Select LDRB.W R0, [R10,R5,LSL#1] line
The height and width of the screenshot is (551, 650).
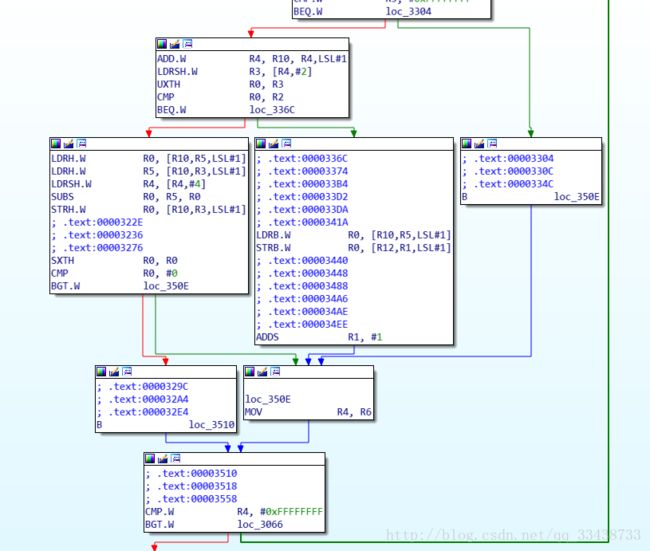[x=353, y=235]
